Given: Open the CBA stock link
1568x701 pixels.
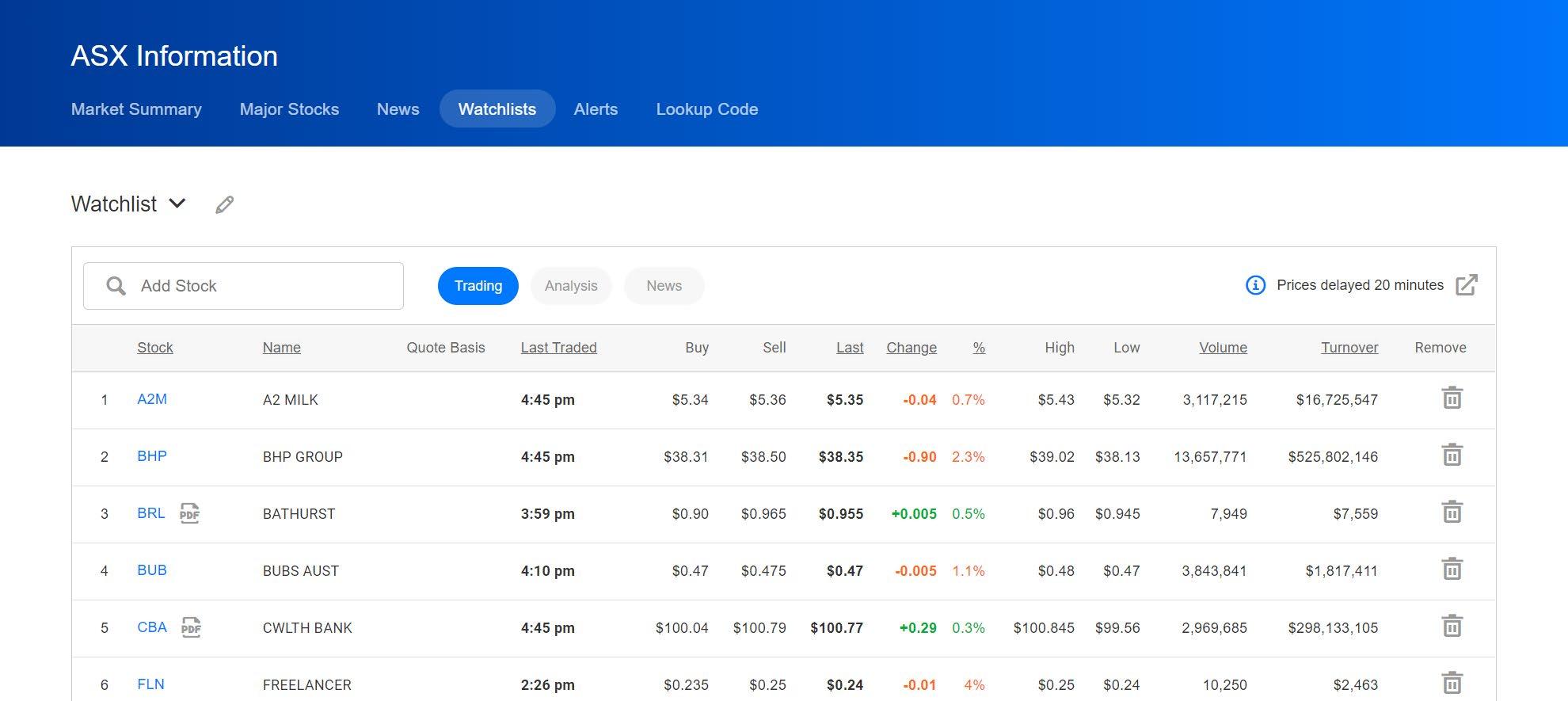Looking at the screenshot, I should click(x=152, y=627).
